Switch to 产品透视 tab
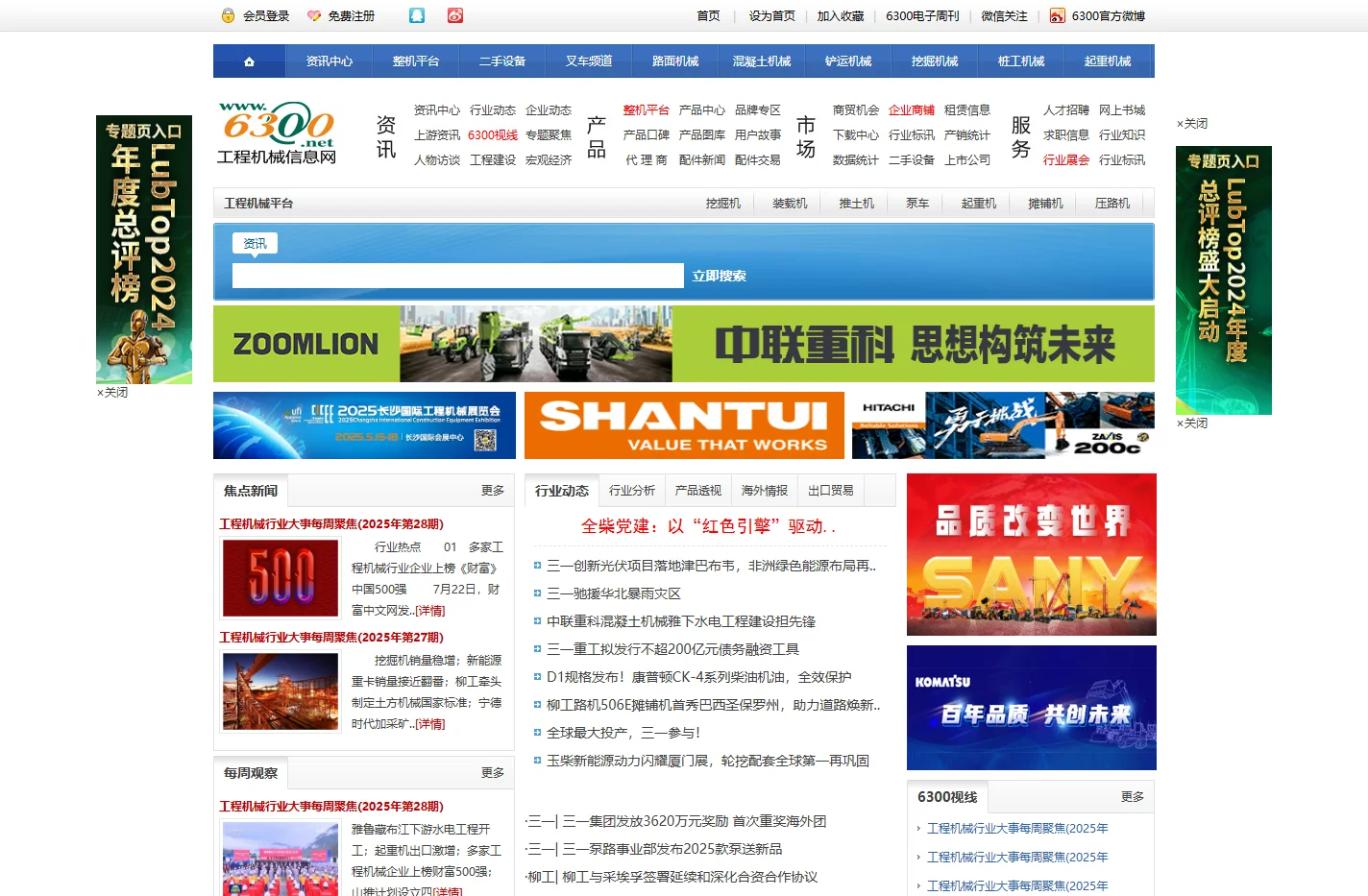Viewport: 1368px width, 896px height. pyautogui.click(x=698, y=491)
